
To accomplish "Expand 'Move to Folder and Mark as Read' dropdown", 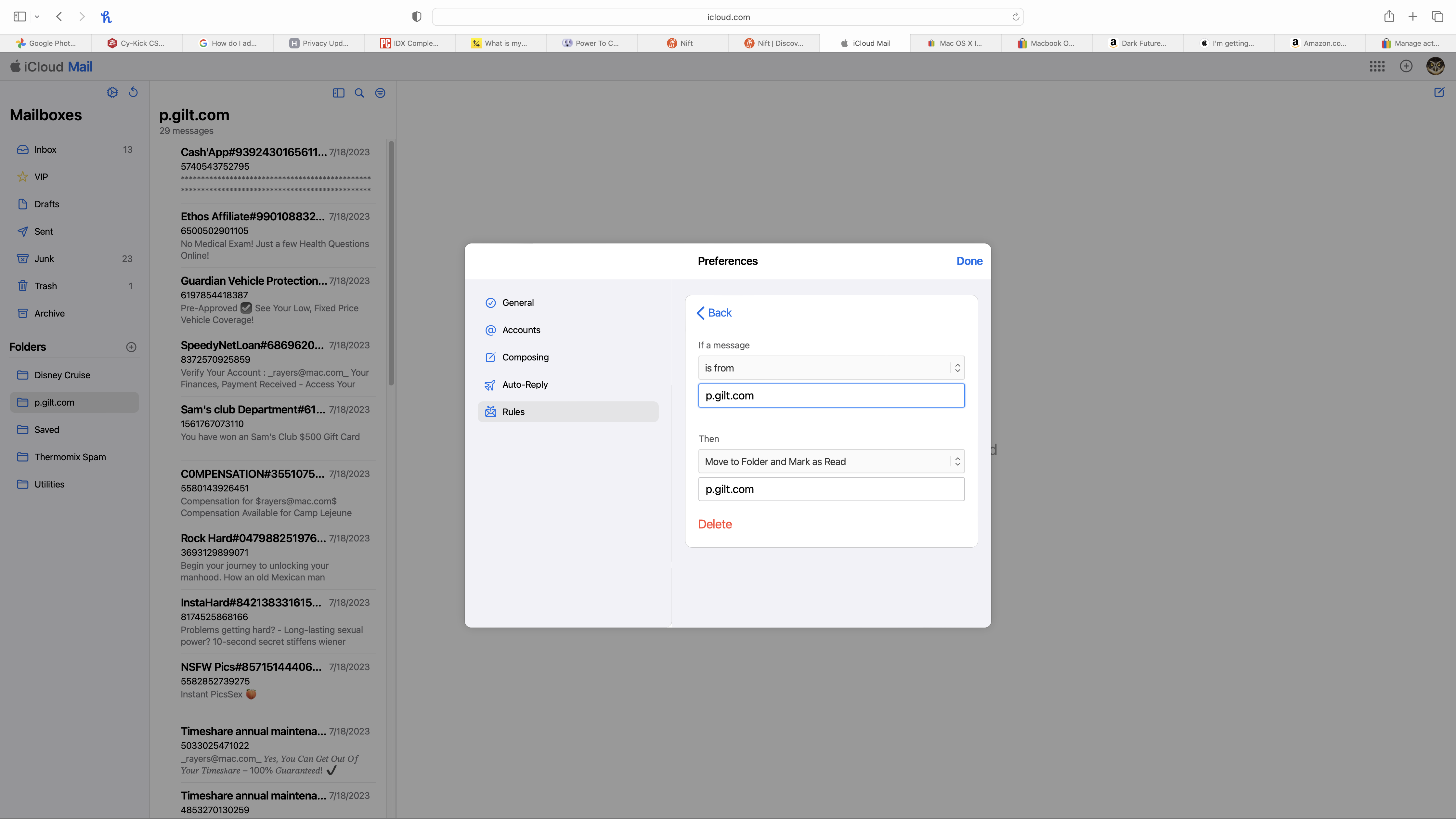I will point(831,462).
